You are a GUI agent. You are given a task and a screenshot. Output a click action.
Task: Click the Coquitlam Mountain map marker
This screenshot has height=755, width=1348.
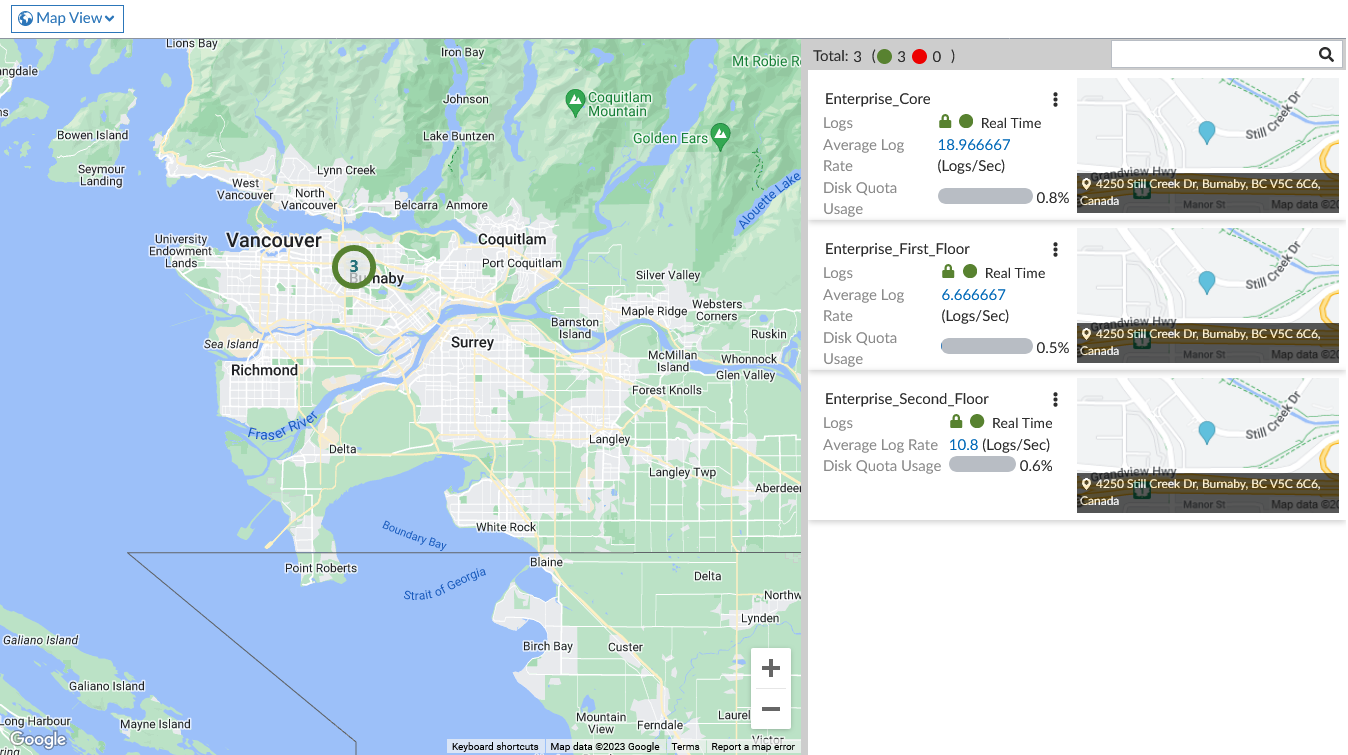coord(575,100)
